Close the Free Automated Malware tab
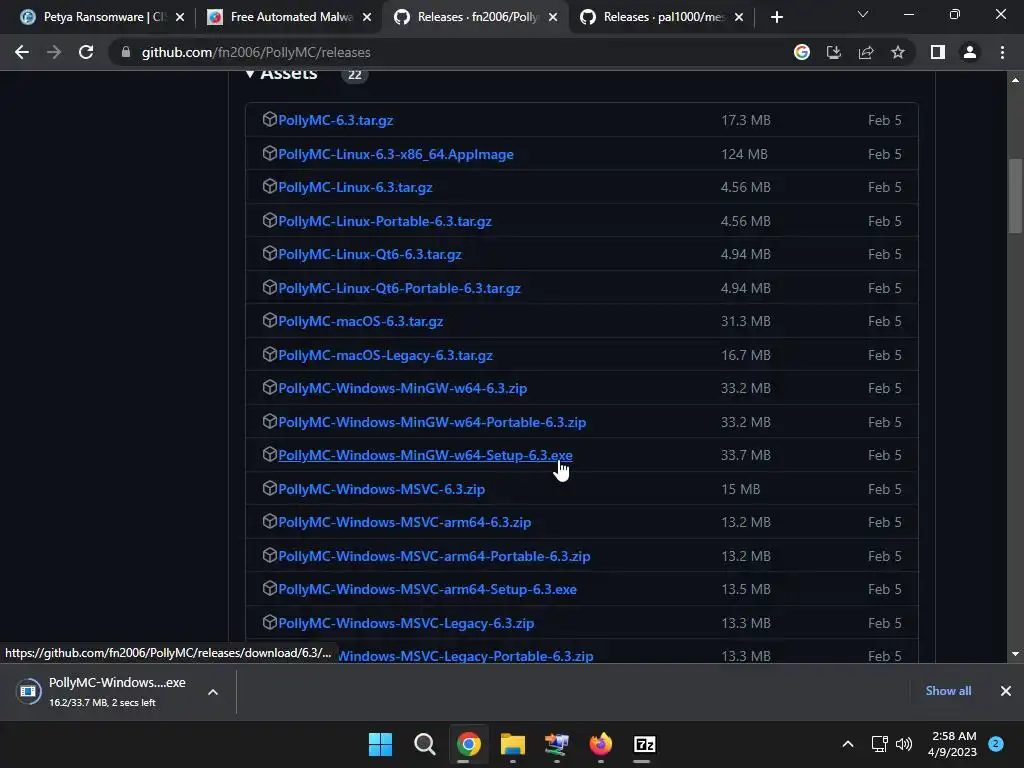Image resolution: width=1024 pixels, height=768 pixels. pyautogui.click(x=367, y=18)
